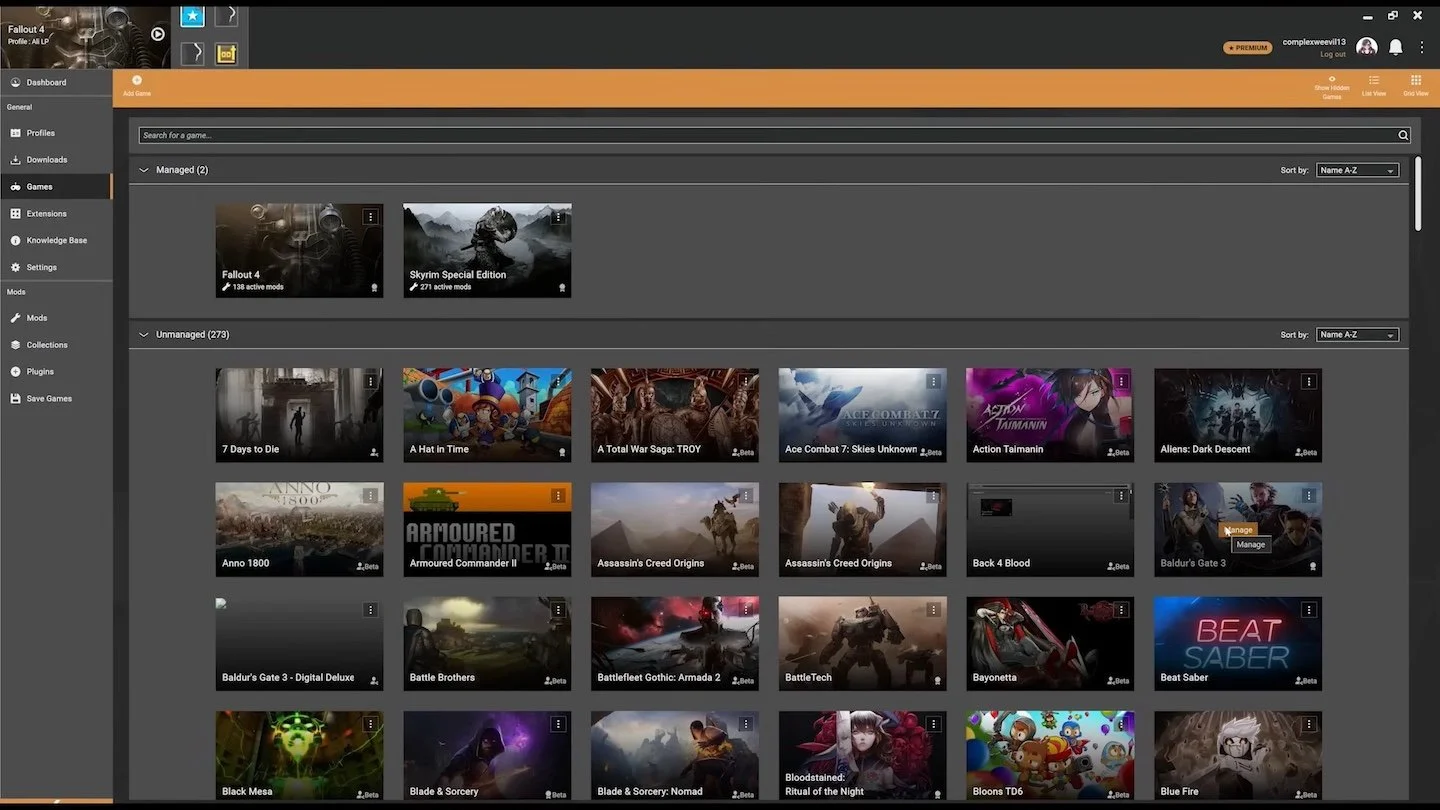Add a new game with Add Game
Image resolution: width=1440 pixels, height=810 pixels.
[x=137, y=86]
